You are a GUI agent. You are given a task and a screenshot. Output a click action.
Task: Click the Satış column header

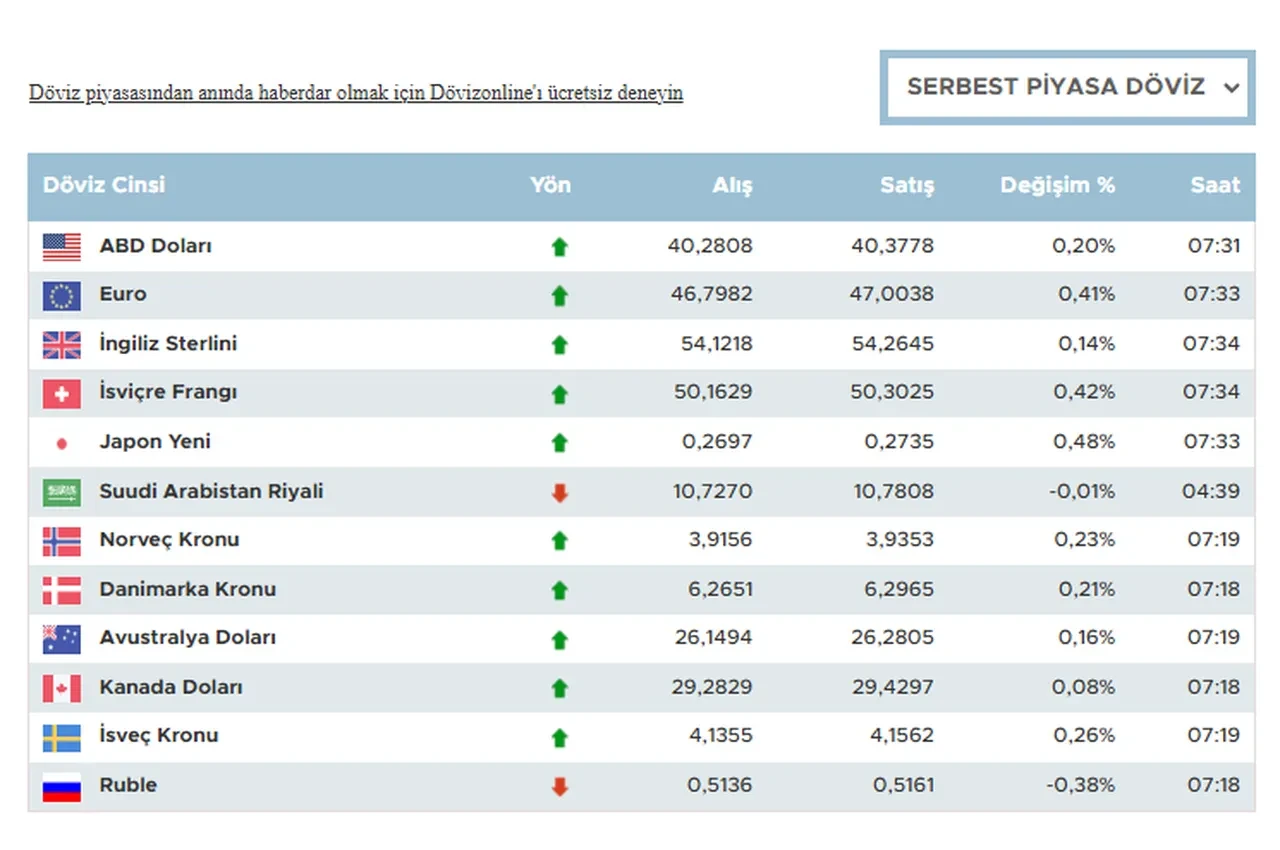907,185
